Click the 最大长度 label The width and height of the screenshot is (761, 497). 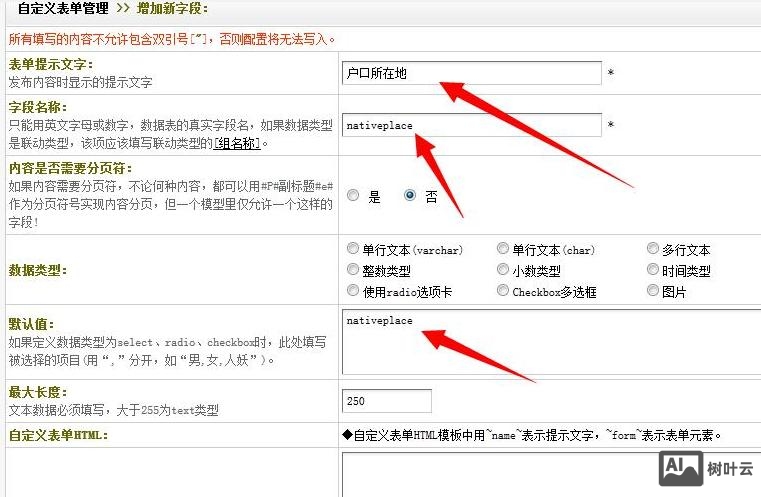pos(38,392)
